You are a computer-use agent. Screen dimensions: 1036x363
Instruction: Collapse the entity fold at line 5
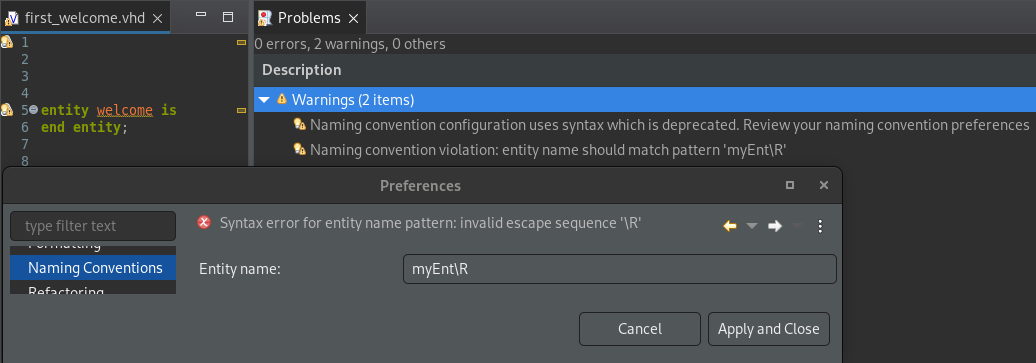[x=34, y=109]
